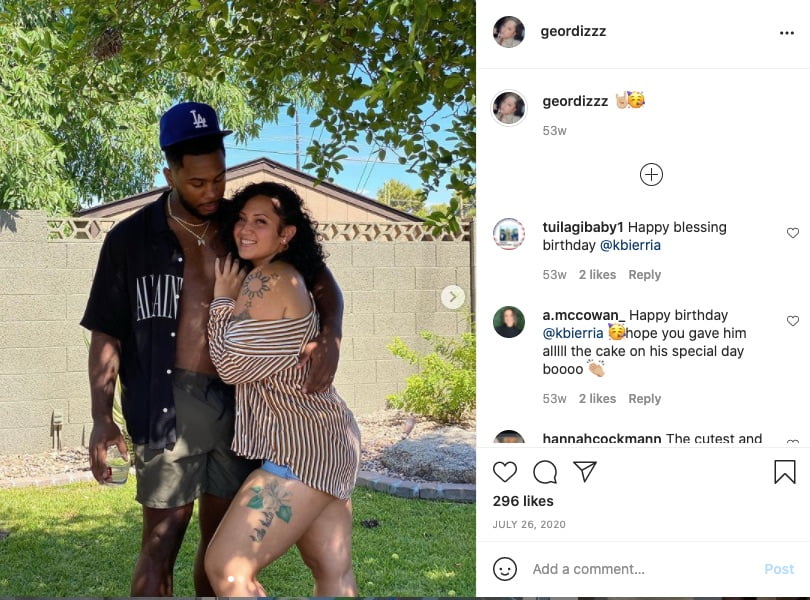Save post with bookmark icon
The height and width of the screenshot is (600, 810).
tap(785, 472)
